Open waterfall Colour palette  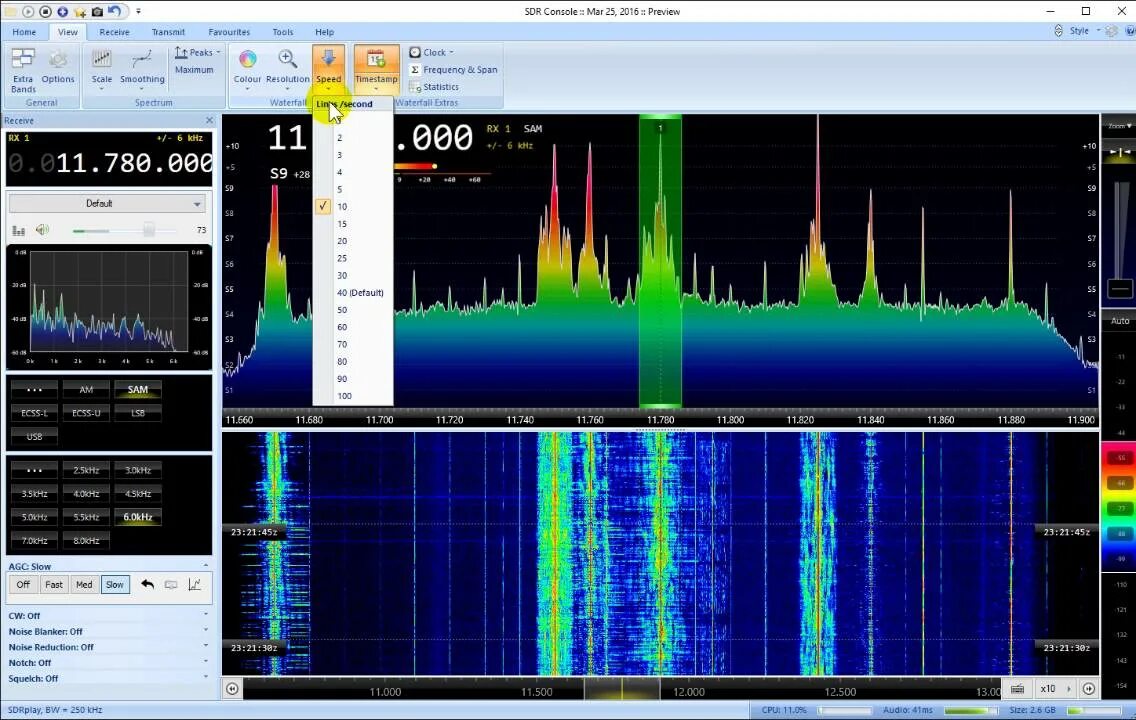pos(247,69)
